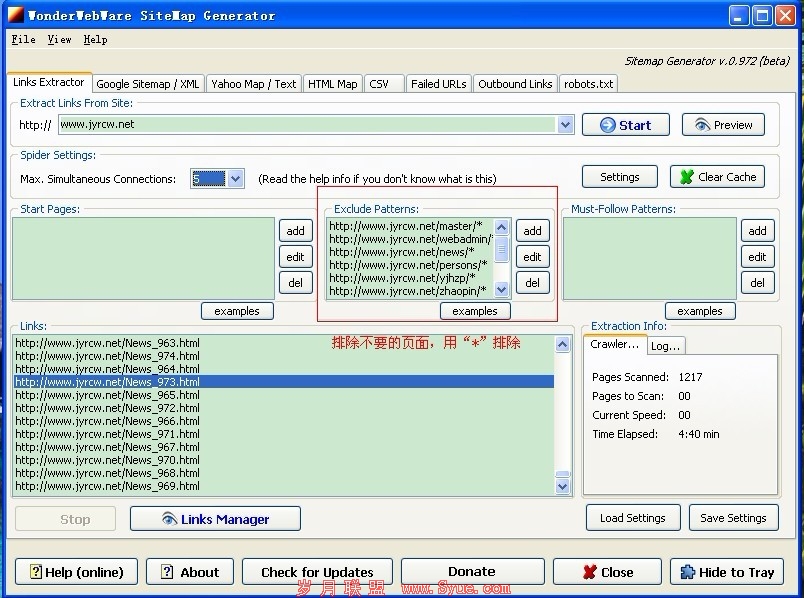Viewport: 804px width, 598px height.
Task: Switch to Outbound Links tab
Action: coord(515,84)
